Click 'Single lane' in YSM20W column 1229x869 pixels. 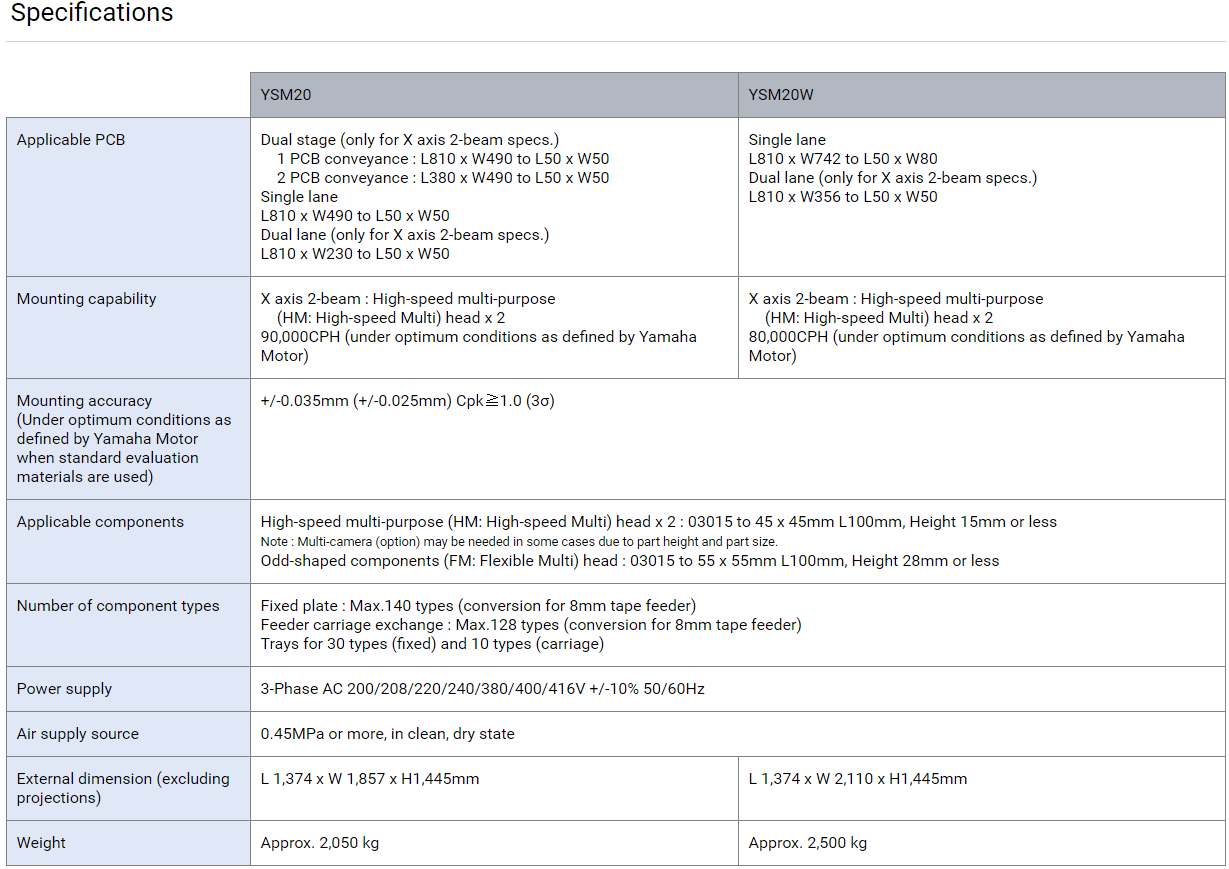(x=787, y=140)
